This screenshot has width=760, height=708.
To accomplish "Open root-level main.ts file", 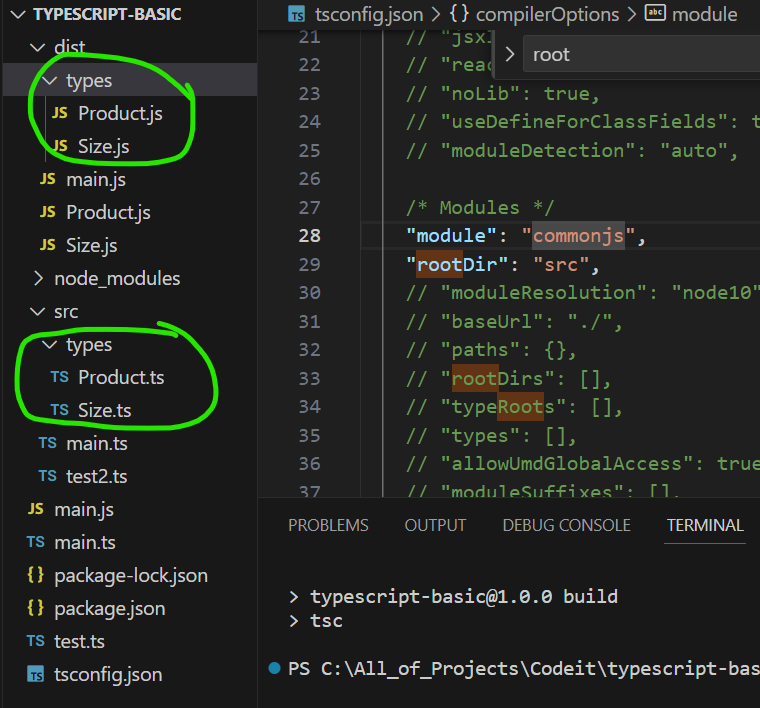I will coord(85,542).
